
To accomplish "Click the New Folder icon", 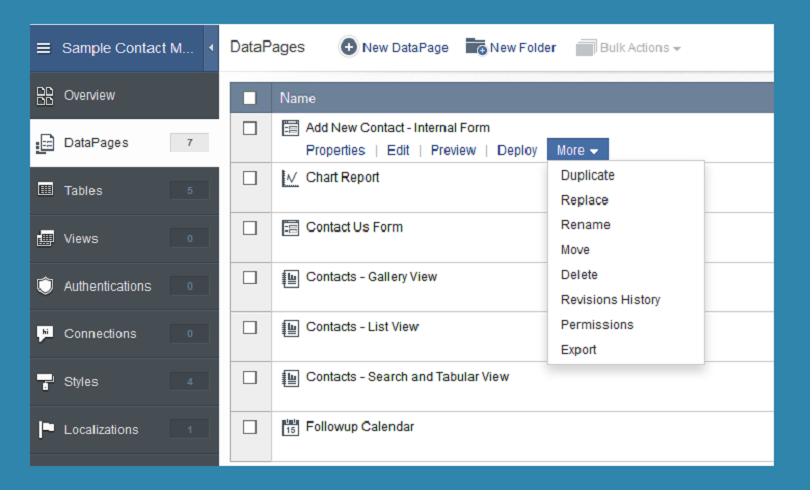I will pyautogui.click(x=476, y=46).
